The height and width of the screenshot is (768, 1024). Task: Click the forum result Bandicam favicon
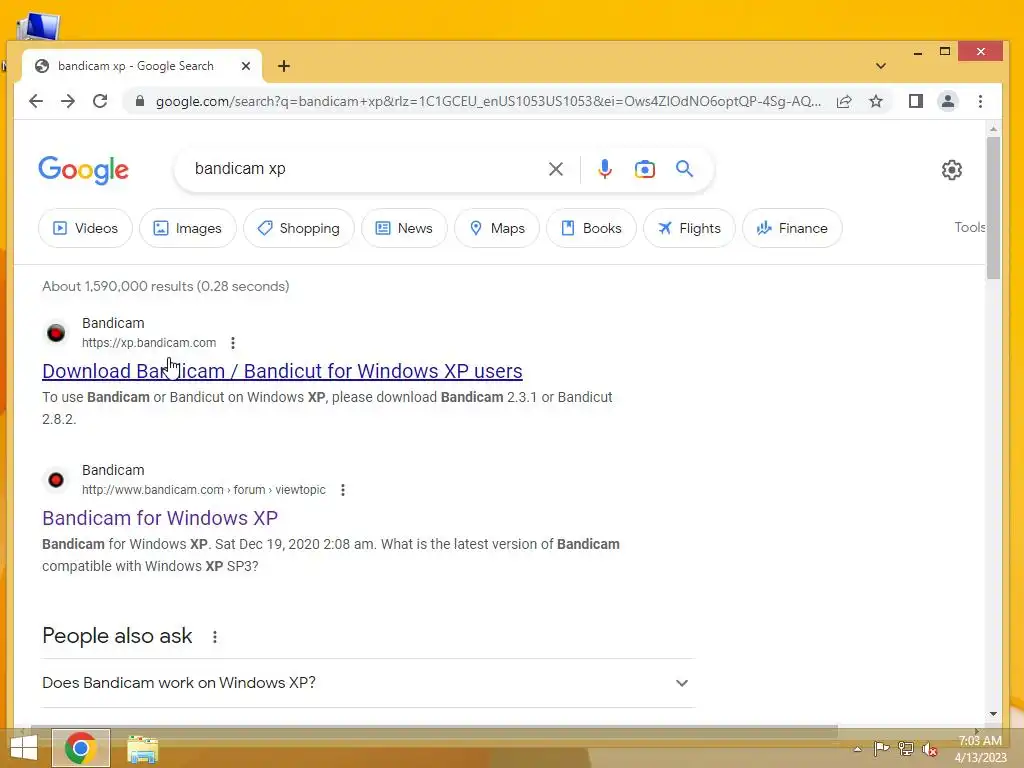pos(56,480)
